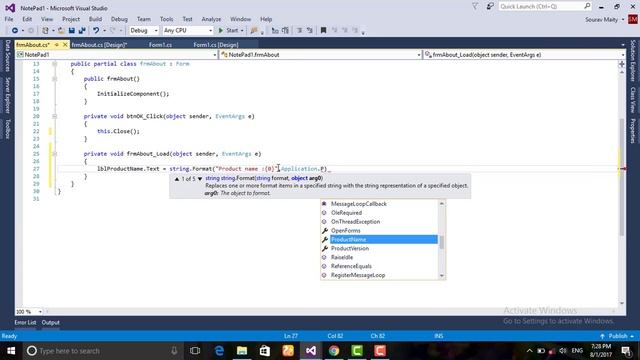The width and height of the screenshot is (640, 360).
Task: Select OnThreadException in IntelliSense list
Action: coord(379,222)
